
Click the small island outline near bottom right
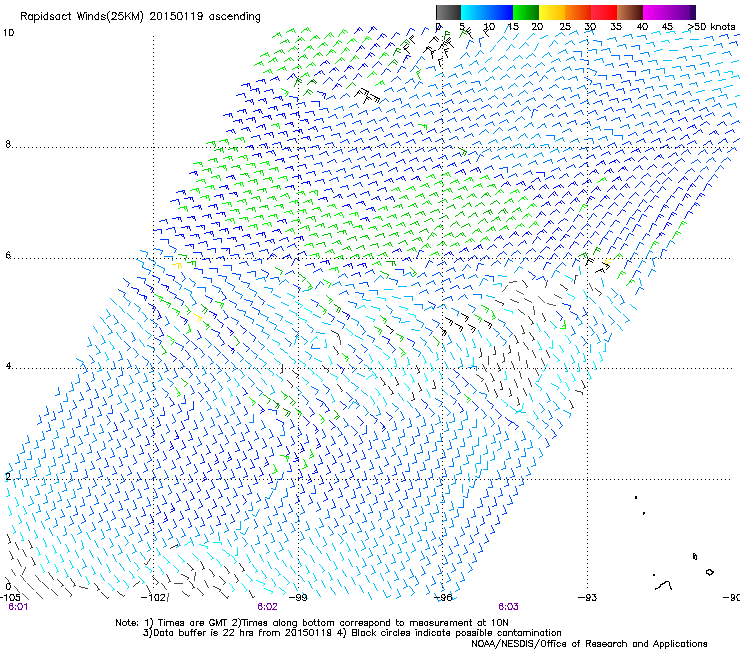tap(709, 572)
